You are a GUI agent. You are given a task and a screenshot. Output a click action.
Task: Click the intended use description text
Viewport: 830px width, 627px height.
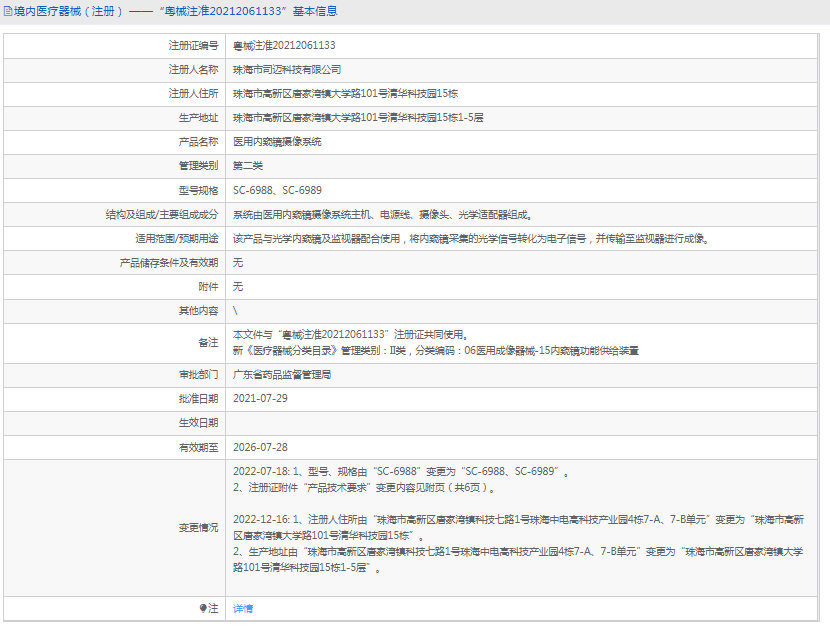pyautogui.click(x=471, y=239)
